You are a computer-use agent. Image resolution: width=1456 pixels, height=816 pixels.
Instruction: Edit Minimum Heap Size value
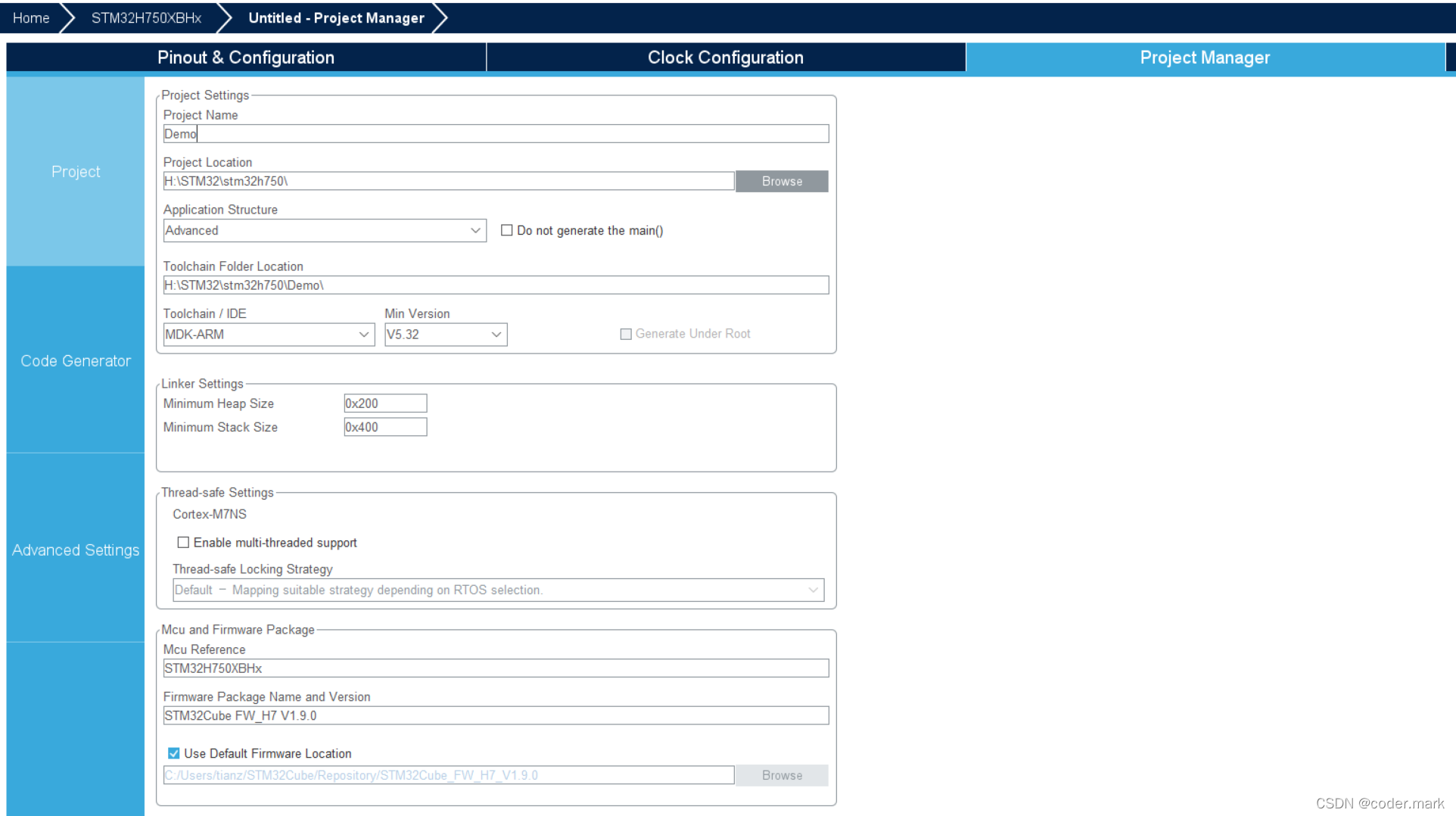pos(385,403)
